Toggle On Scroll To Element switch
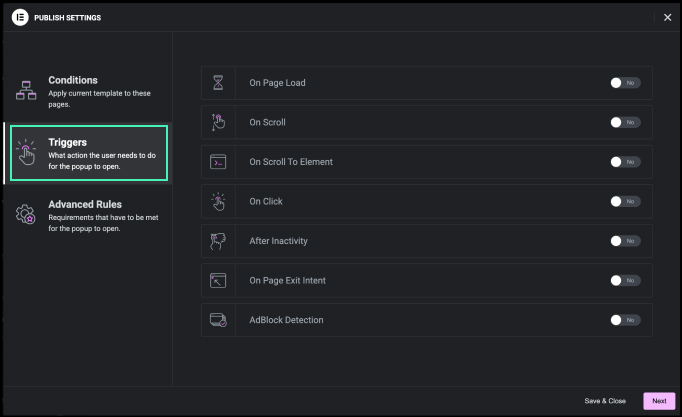Viewport: 682px width, 417px height. pos(625,162)
